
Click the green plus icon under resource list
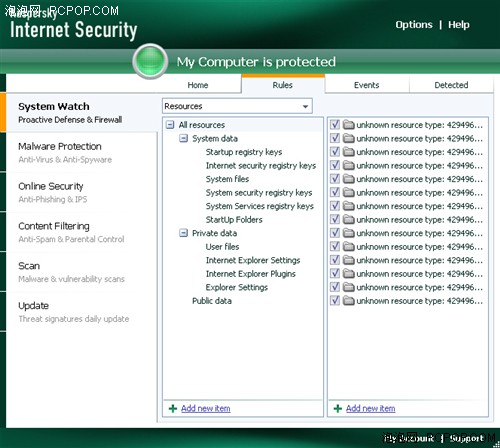pos(338,408)
